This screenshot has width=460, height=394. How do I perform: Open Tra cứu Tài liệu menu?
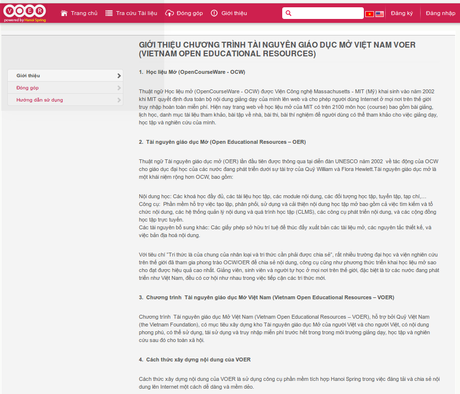(136, 13)
